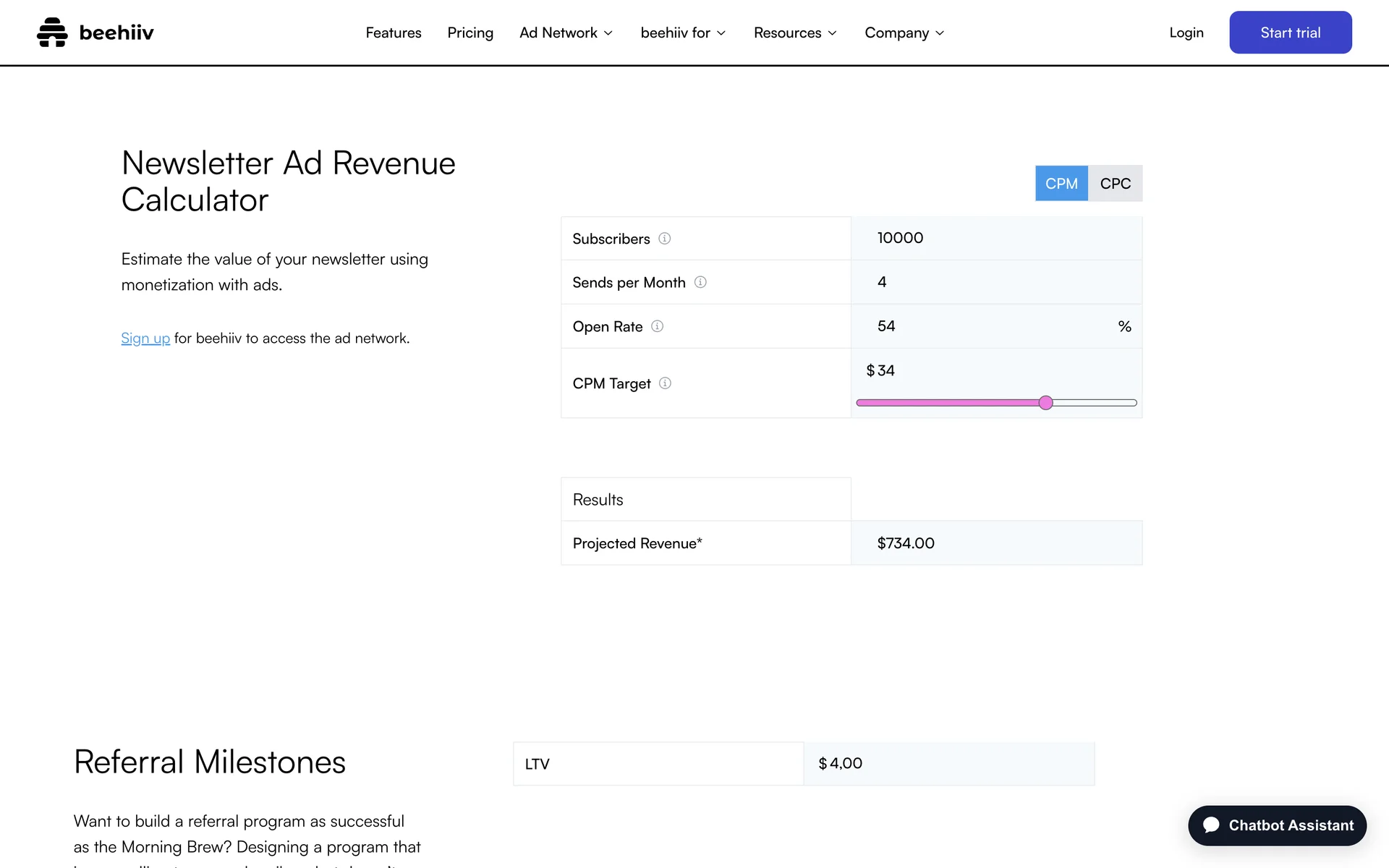1389x868 pixels.
Task: Click the Login link
Action: (x=1186, y=33)
